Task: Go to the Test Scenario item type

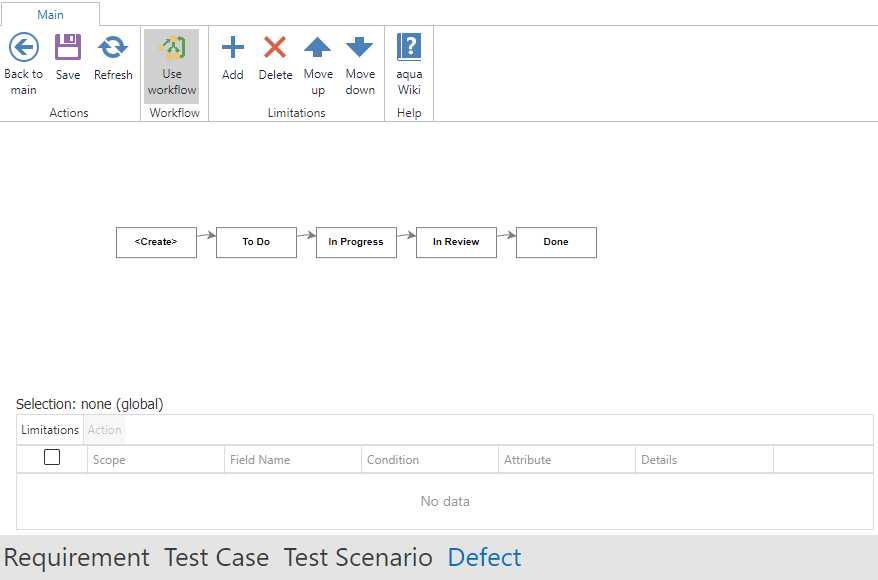Action: coord(358,557)
